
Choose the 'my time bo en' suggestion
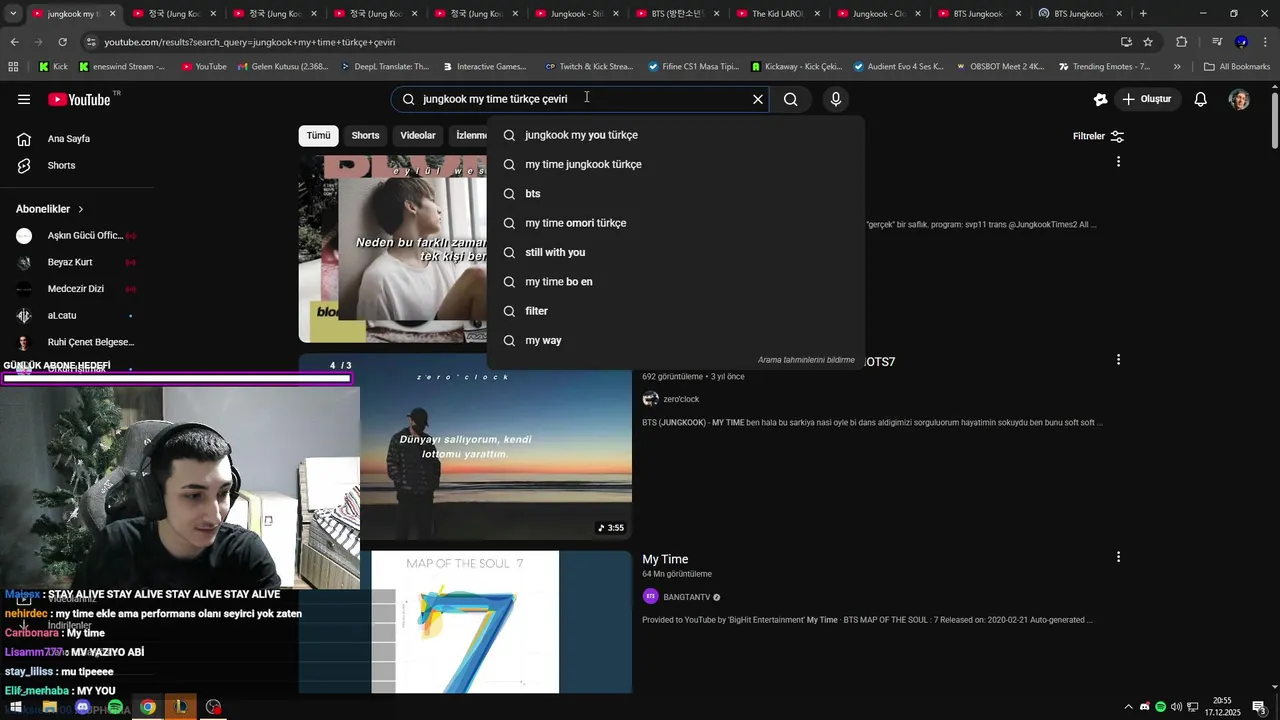(676, 282)
